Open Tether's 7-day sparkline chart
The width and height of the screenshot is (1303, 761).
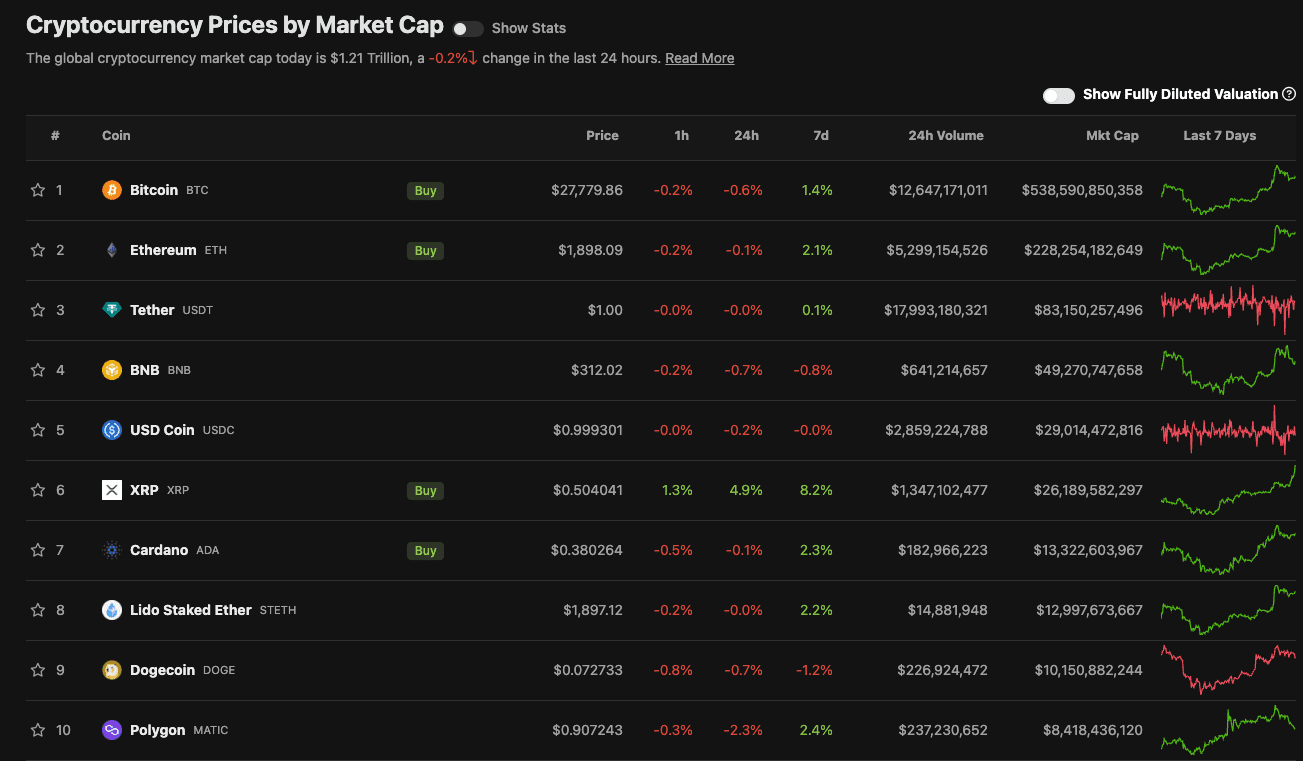tap(1228, 310)
